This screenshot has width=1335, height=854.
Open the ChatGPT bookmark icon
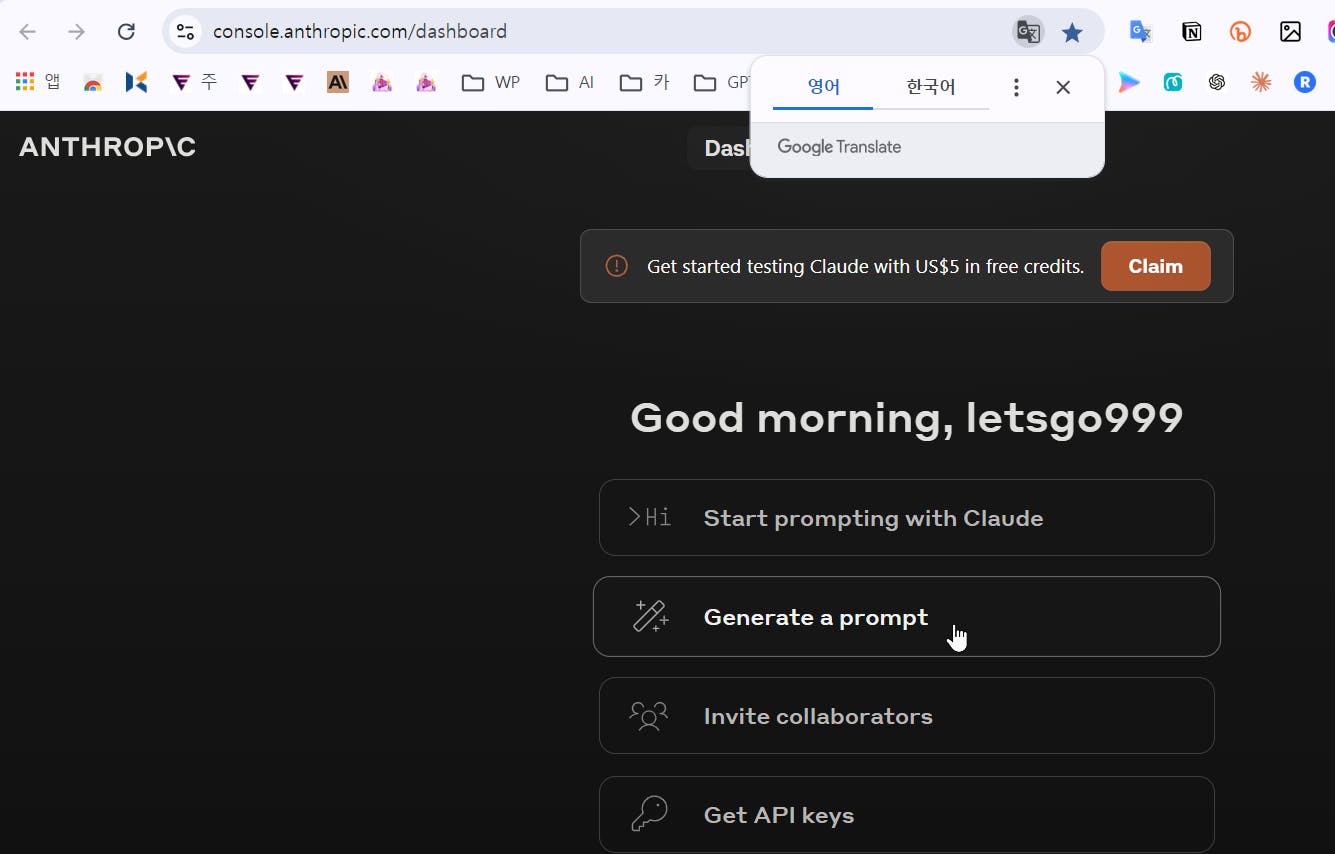click(1217, 83)
